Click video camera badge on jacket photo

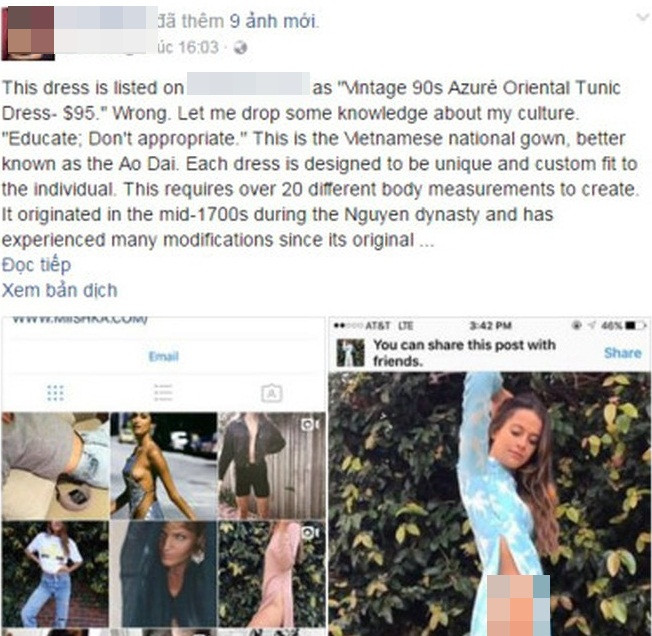coord(310,424)
